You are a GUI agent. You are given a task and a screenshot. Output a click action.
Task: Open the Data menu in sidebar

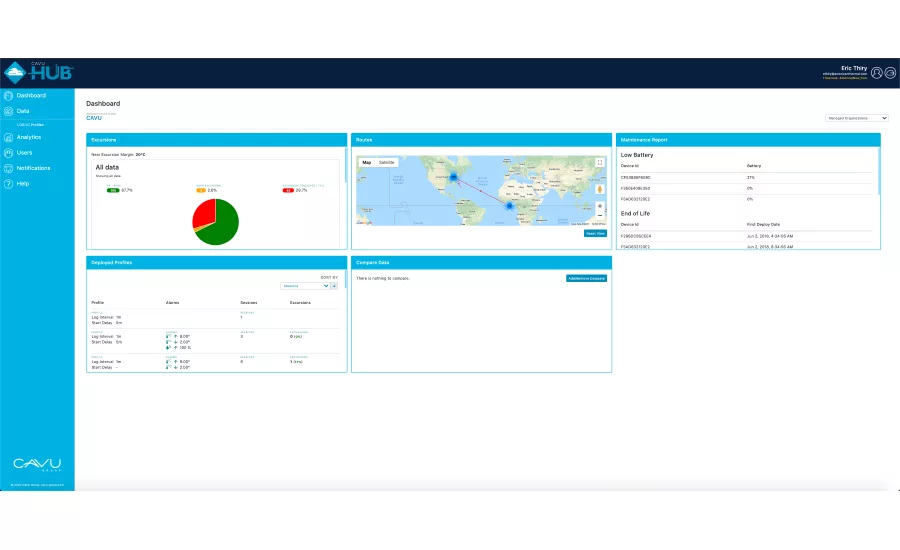pos(23,111)
